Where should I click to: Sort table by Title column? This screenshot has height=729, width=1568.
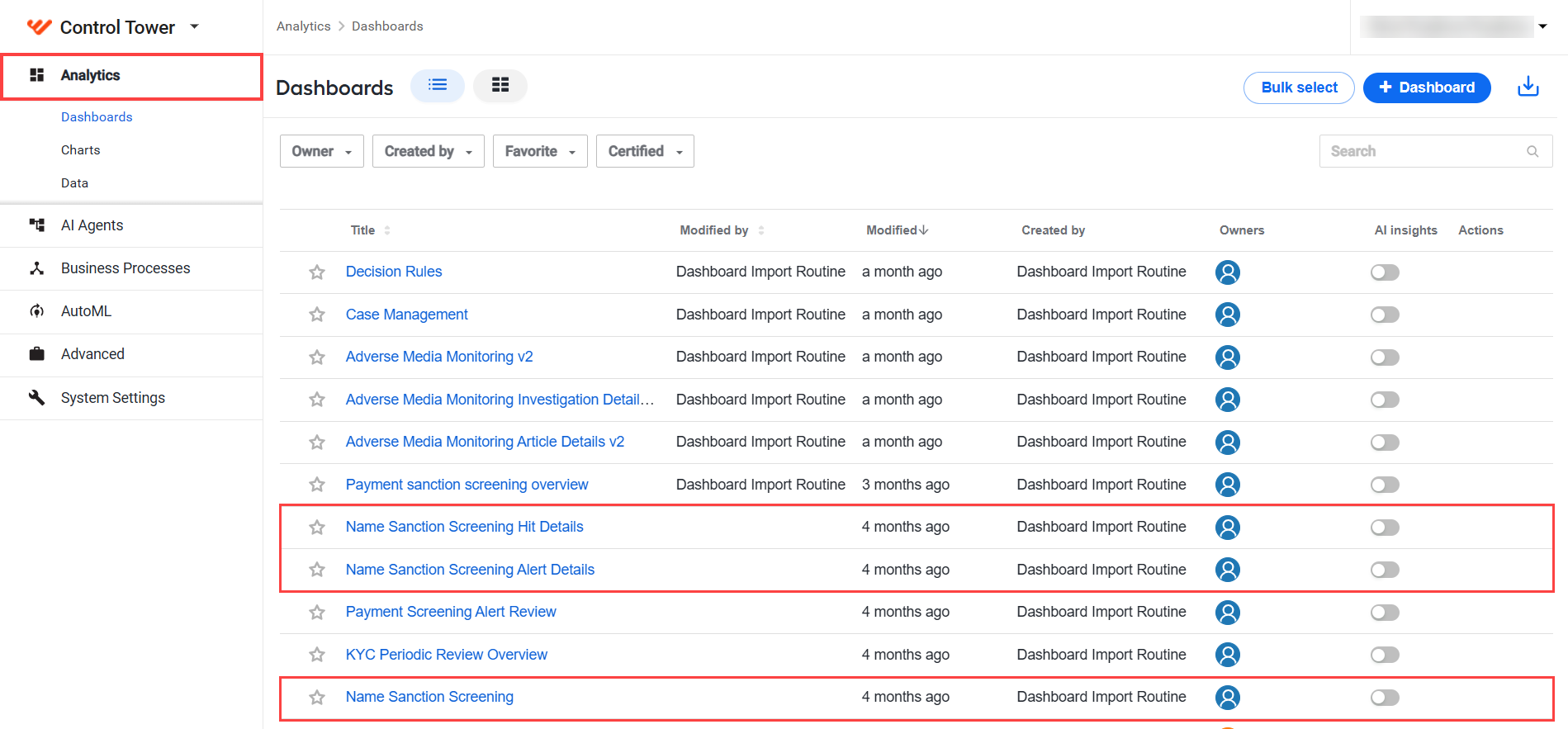[370, 230]
